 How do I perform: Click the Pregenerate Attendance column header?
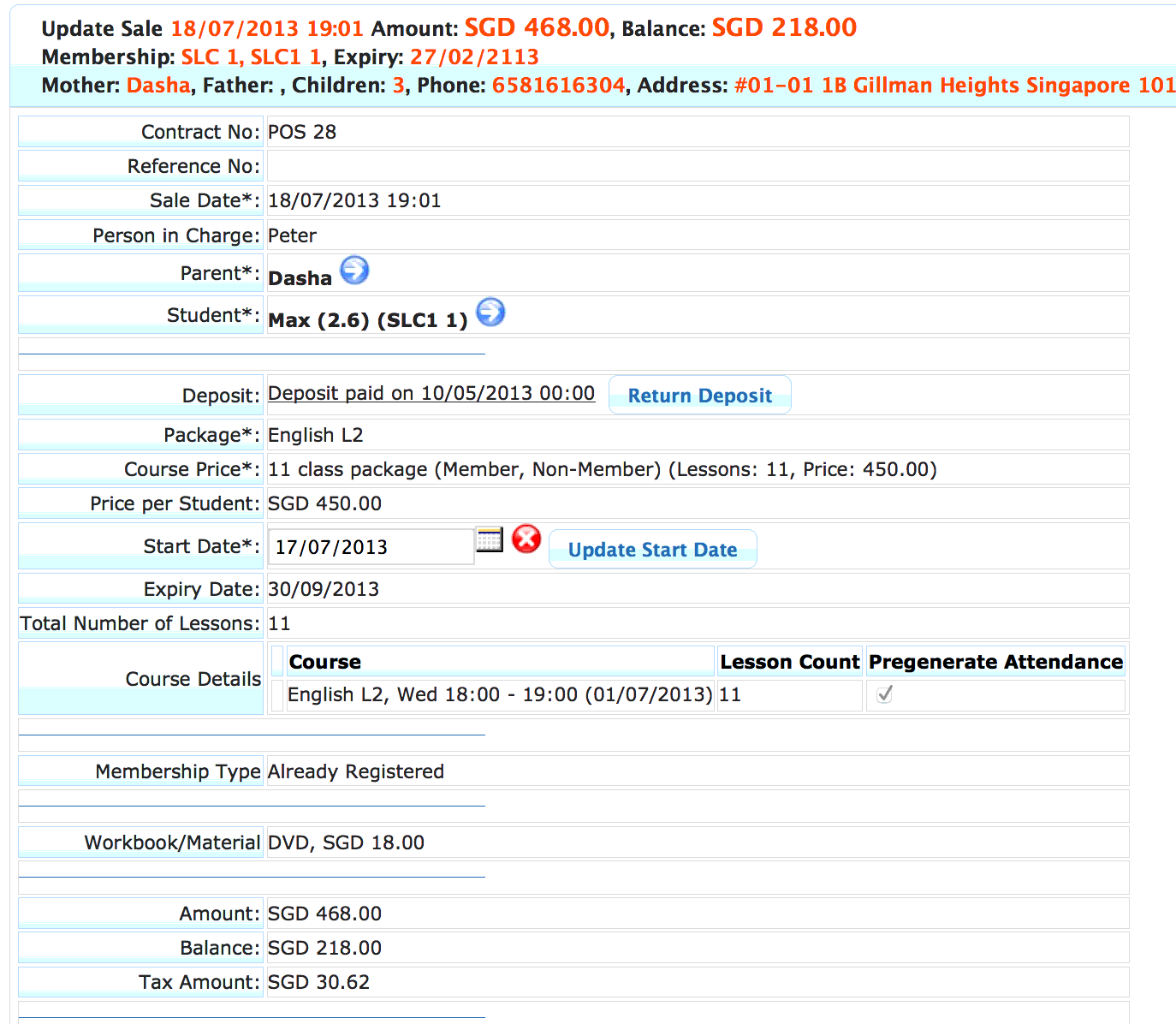click(995, 662)
